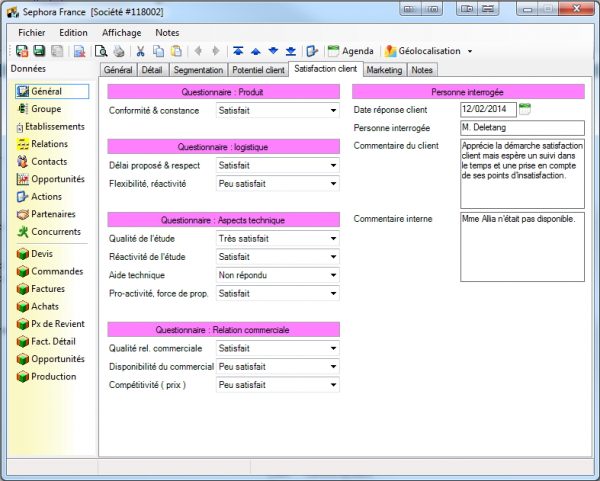The image size is (600, 481).
Task: Jump to first record arrow icon
Action: point(238,51)
